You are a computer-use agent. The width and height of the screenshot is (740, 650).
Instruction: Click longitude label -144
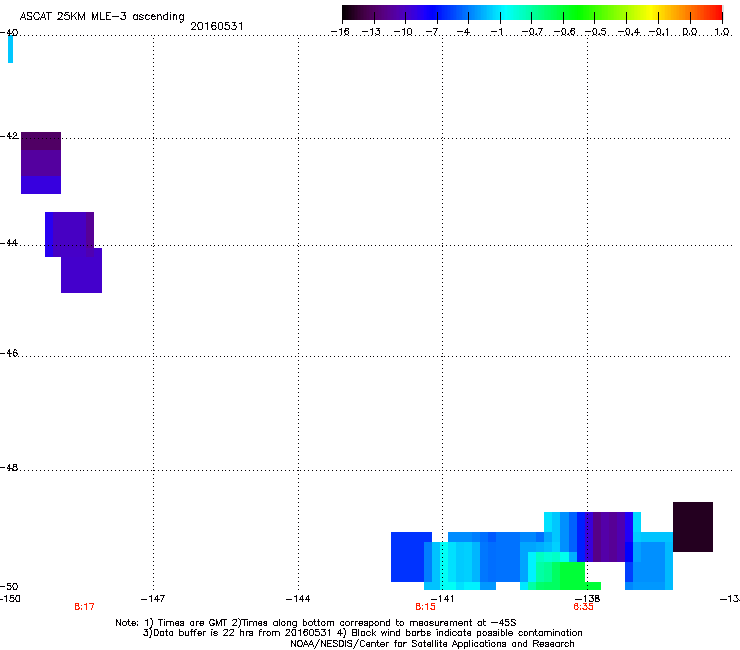298,599
